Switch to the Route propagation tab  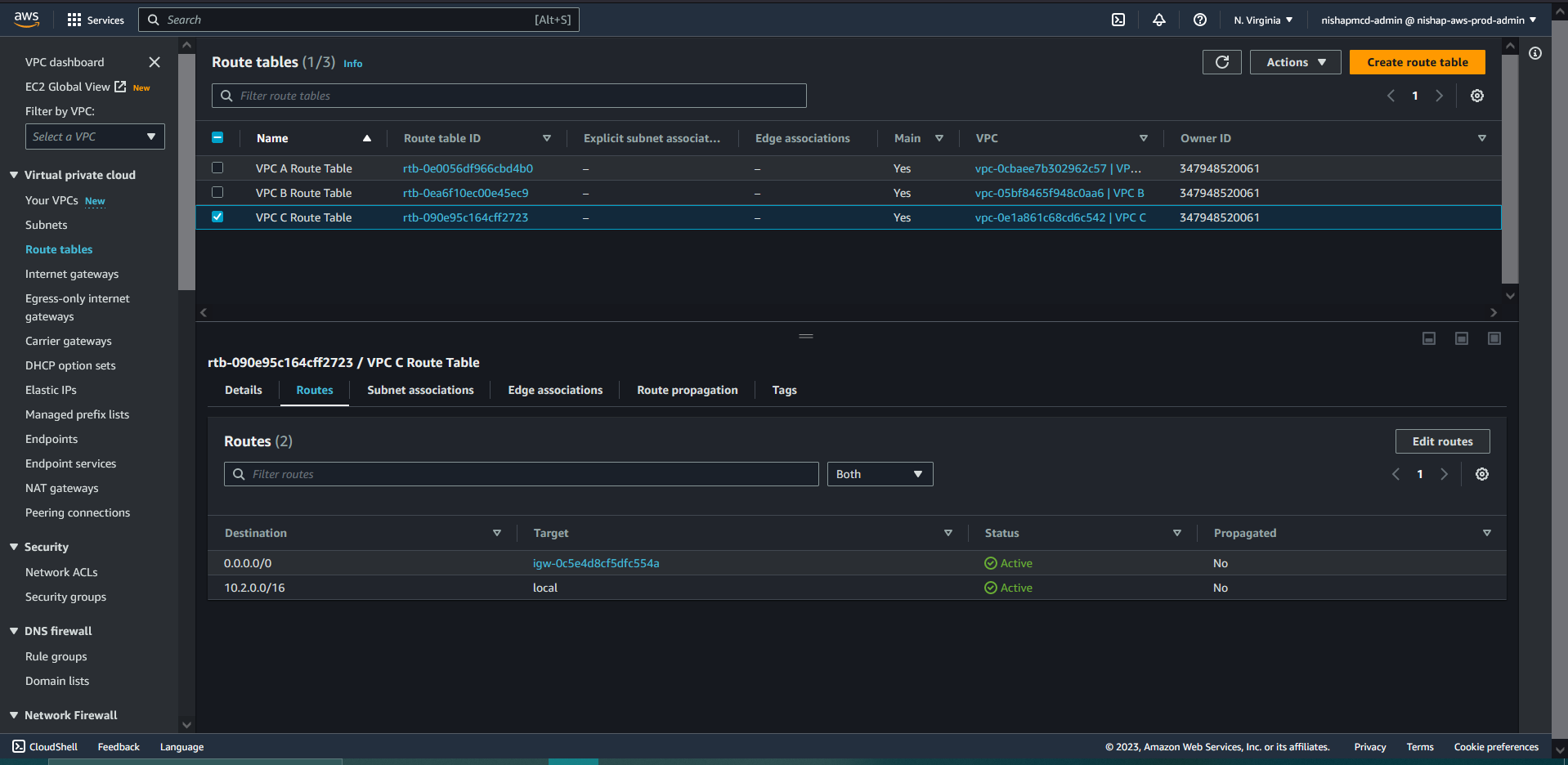pyautogui.click(x=687, y=390)
